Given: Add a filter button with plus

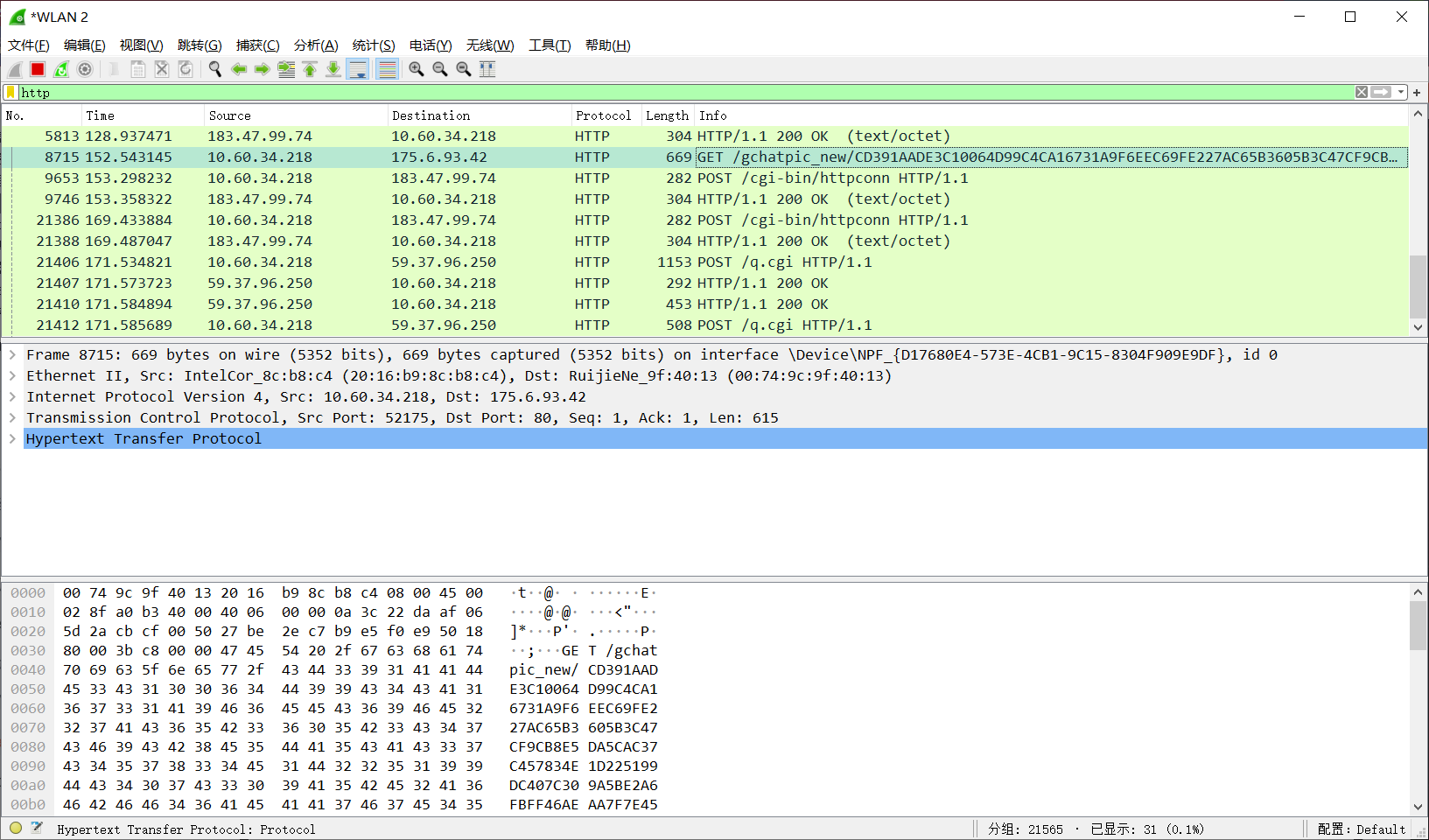Looking at the screenshot, I should coord(1417,92).
